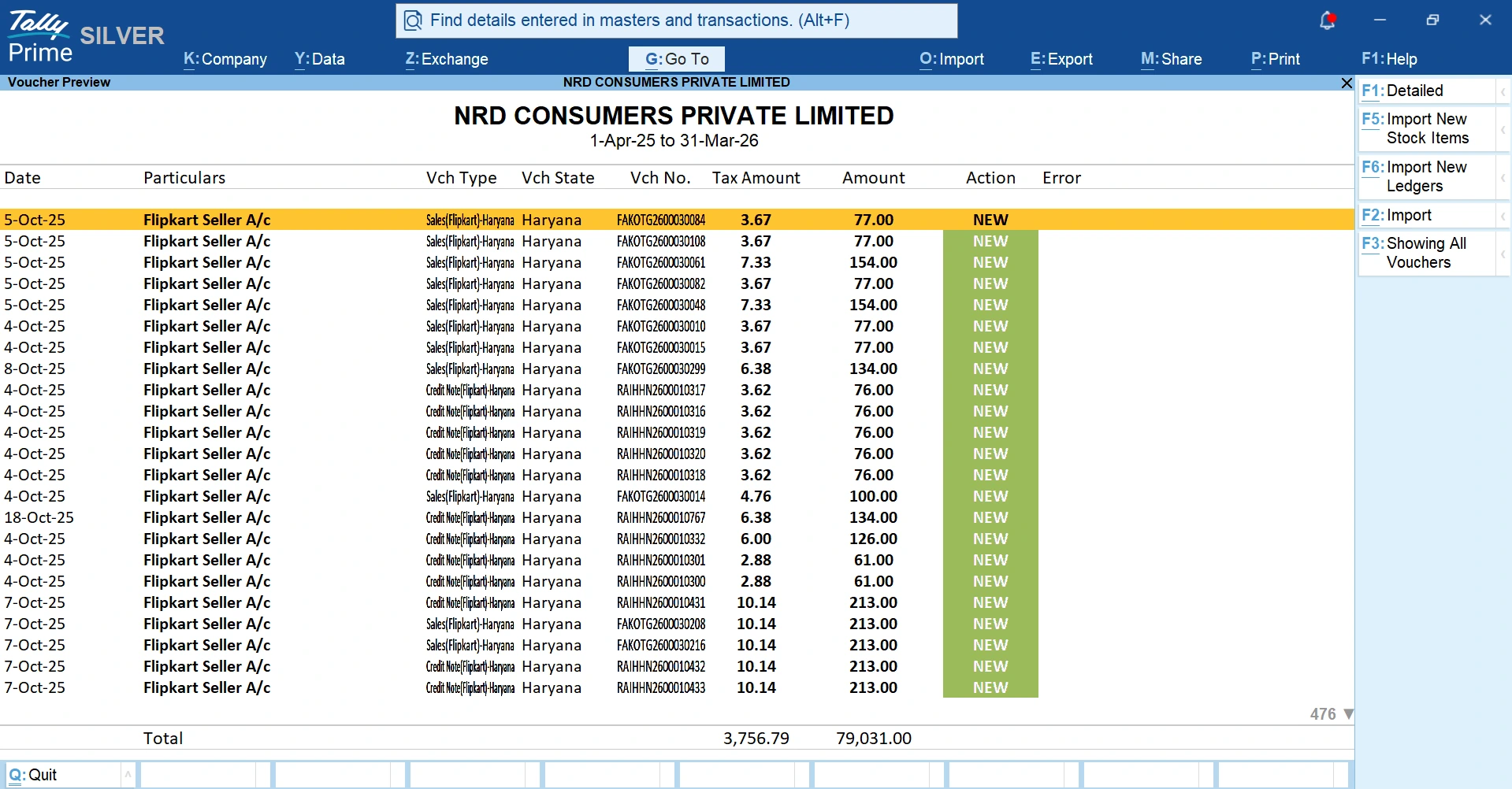Click the magnifier icon in the Find bar
The image size is (1512, 789).
(x=412, y=20)
